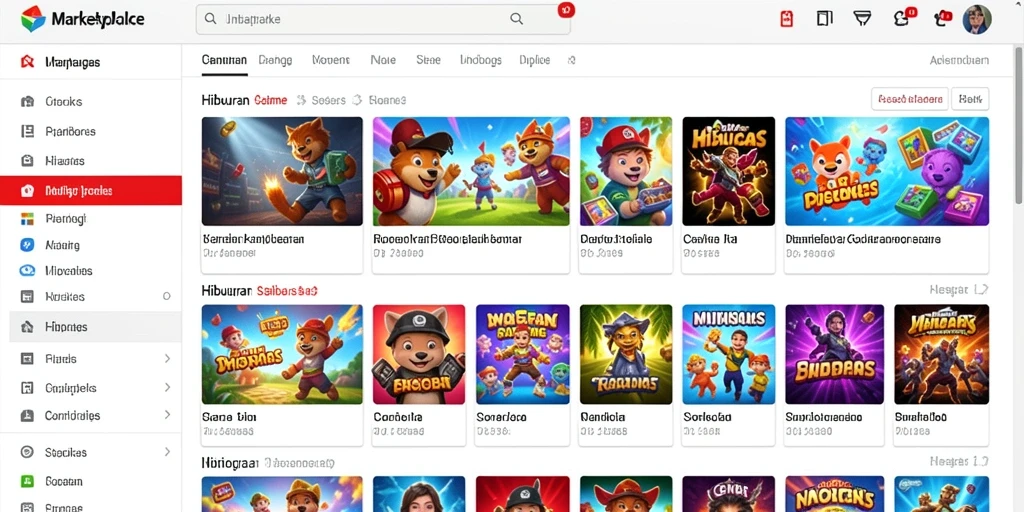
Task: Open the purple Bhodaas thumbnail
Action: (x=835, y=355)
